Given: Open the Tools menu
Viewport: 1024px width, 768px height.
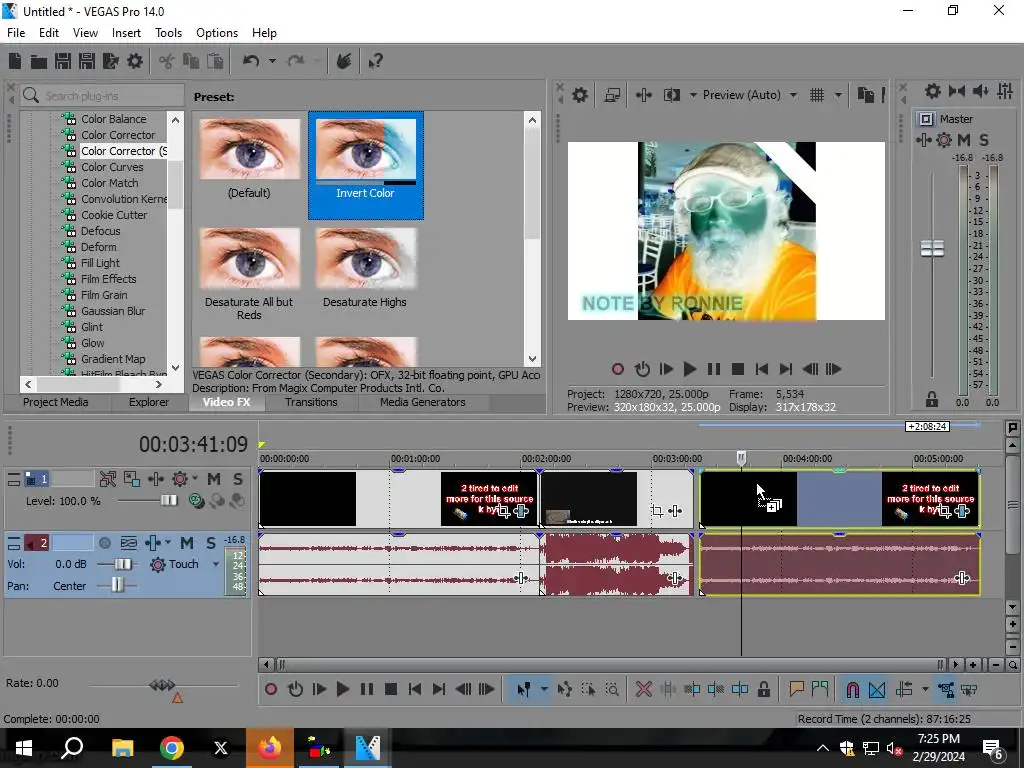Looking at the screenshot, I should (x=168, y=33).
